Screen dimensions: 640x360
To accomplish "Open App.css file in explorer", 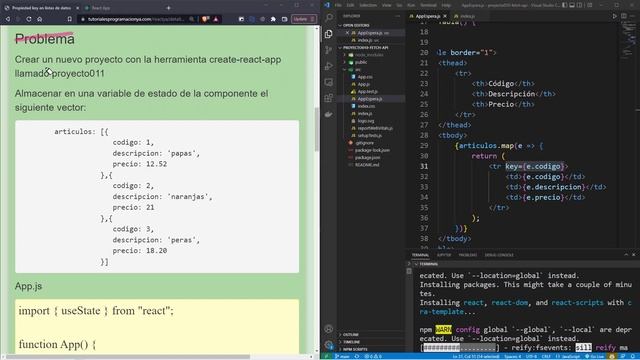I will pos(365,77).
